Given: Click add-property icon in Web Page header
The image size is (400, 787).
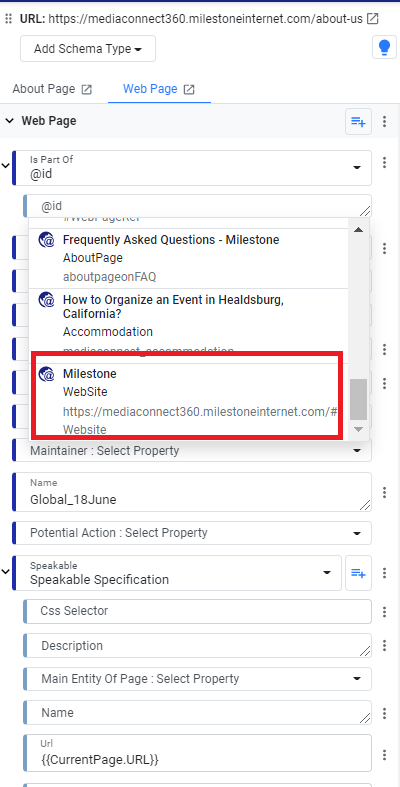Looking at the screenshot, I should point(358,121).
